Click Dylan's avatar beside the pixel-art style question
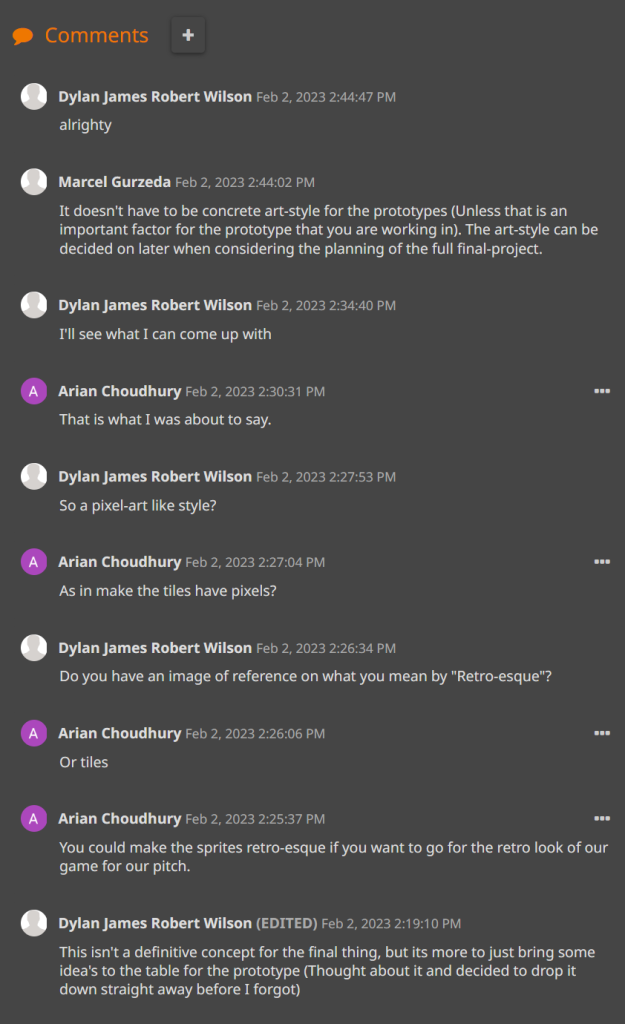The width and height of the screenshot is (625, 1024). [34, 476]
